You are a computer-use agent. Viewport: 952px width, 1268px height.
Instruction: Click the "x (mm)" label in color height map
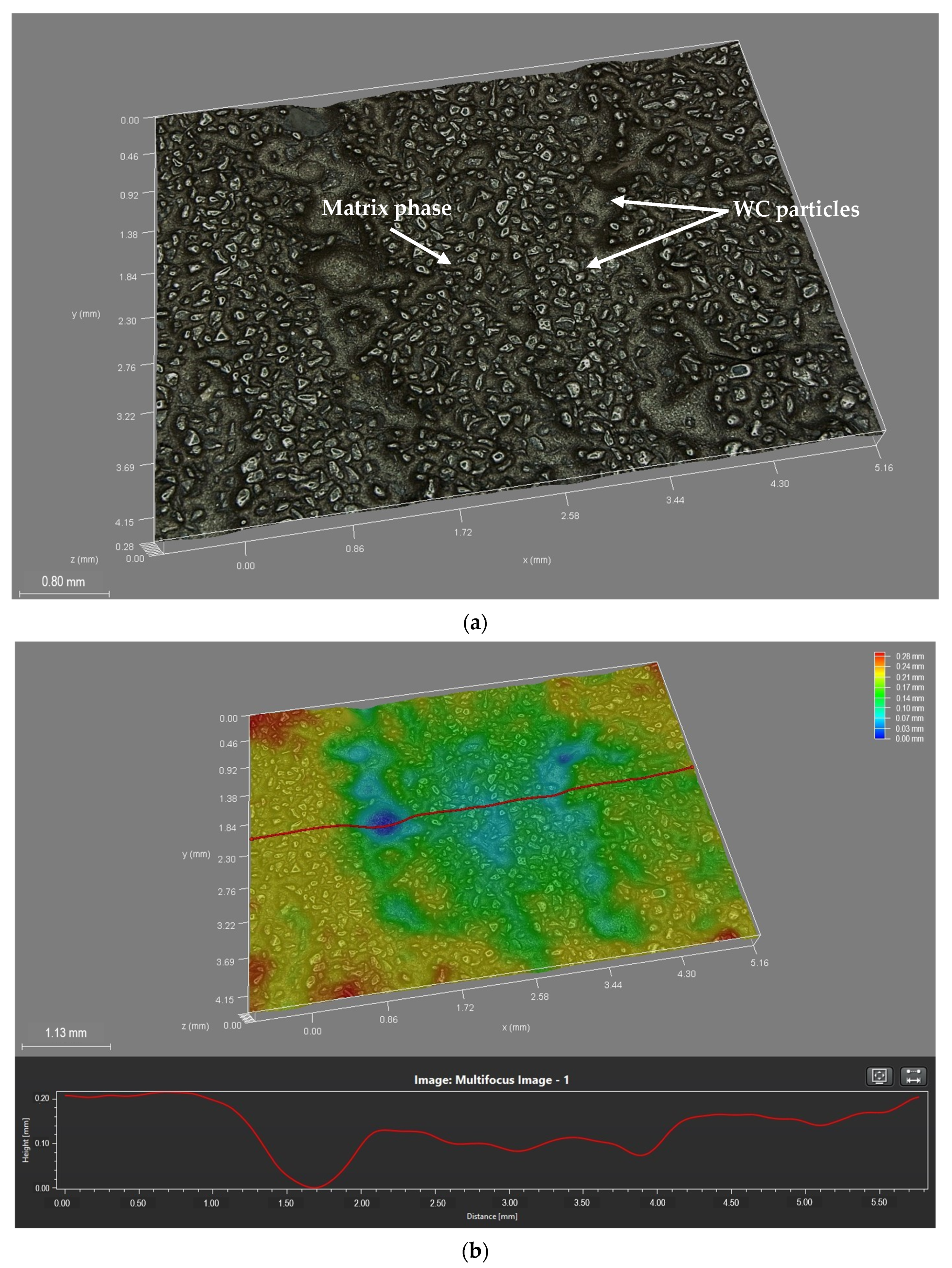click(516, 1027)
